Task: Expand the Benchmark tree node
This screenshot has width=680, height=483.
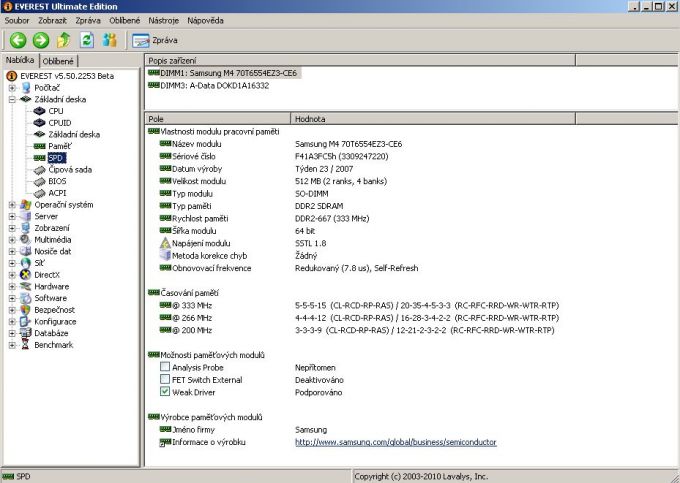Action: point(12,345)
